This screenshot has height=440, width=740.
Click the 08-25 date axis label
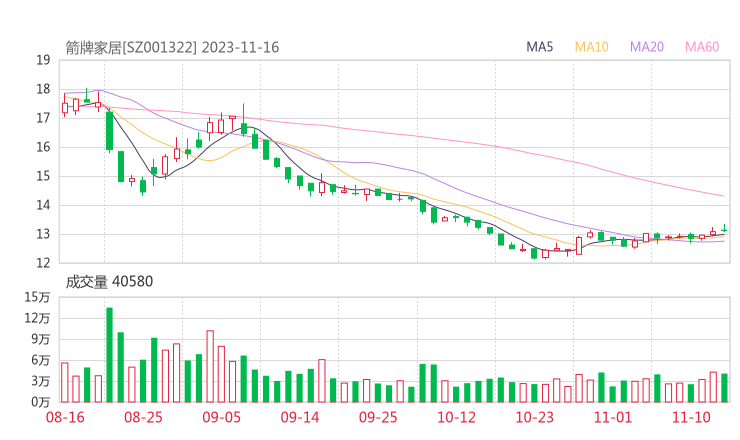[x=143, y=417]
